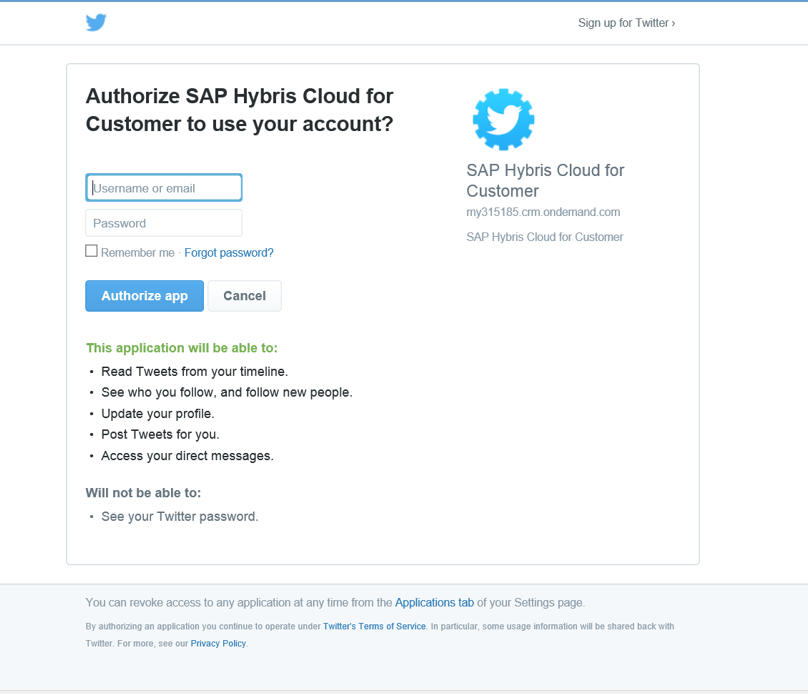Image resolution: width=808 pixels, height=694 pixels.
Task: Focus the Username or email field
Action: click(164, 188)
